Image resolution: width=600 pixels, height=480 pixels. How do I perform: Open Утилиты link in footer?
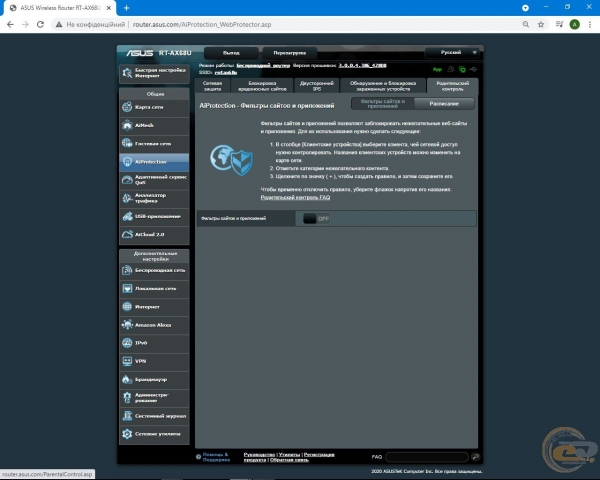click(289, 454)
